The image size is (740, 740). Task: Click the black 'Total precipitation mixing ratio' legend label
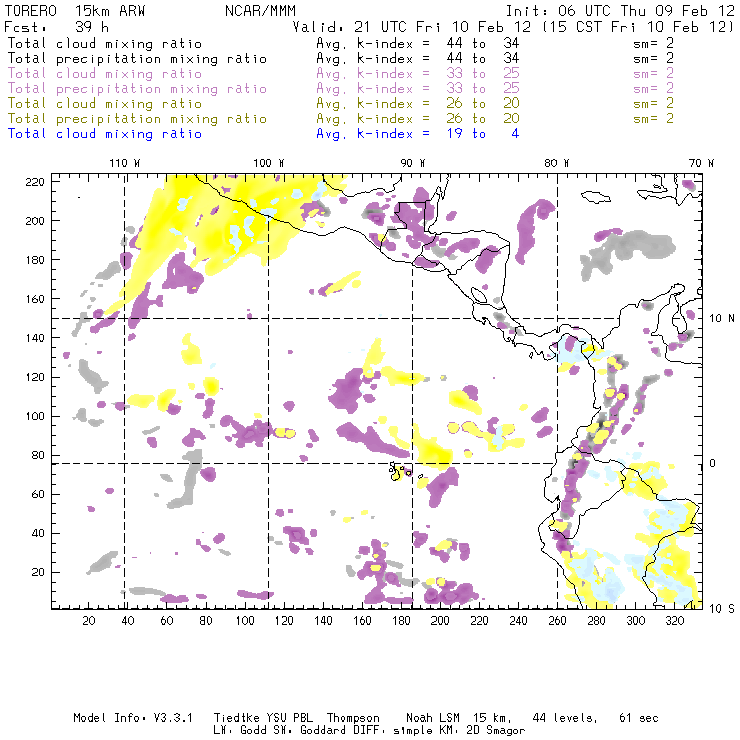pyautogui.click(x=137, y=59)
